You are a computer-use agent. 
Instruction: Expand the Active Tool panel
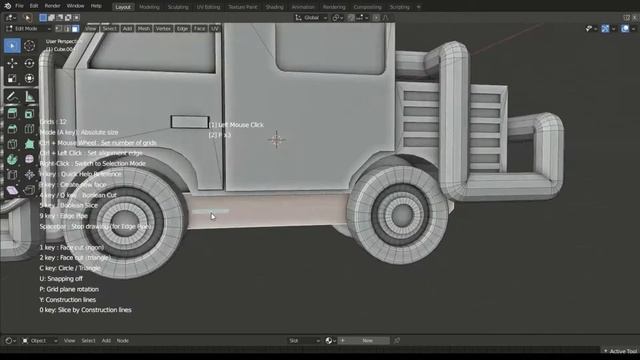tap(619, 351)
